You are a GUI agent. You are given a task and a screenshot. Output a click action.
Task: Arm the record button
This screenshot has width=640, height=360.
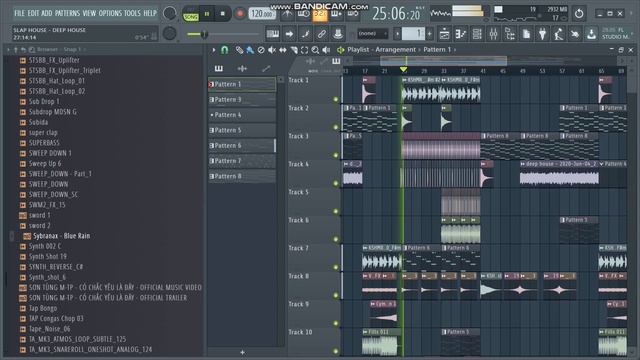[x=240, y=14]
